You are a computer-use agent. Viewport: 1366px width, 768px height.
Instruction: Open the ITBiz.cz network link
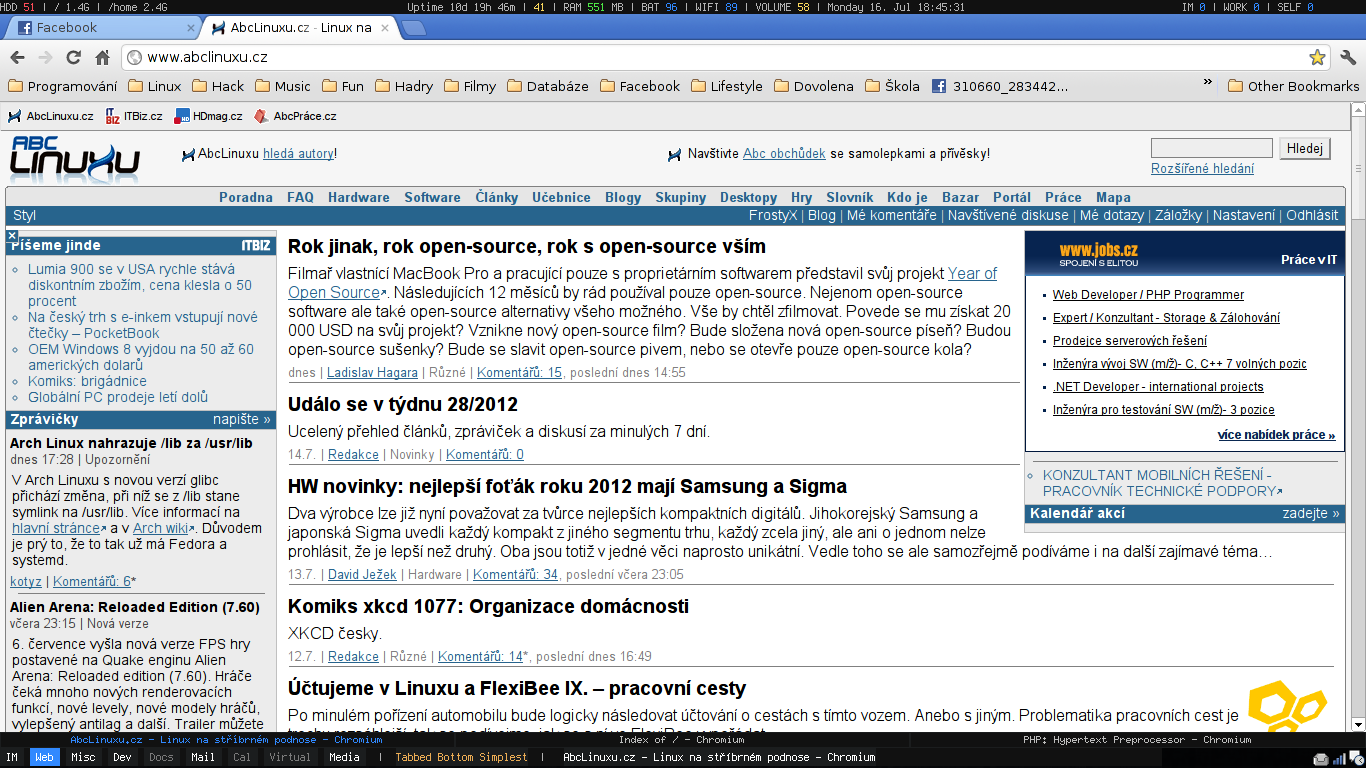tap(134, 116)
